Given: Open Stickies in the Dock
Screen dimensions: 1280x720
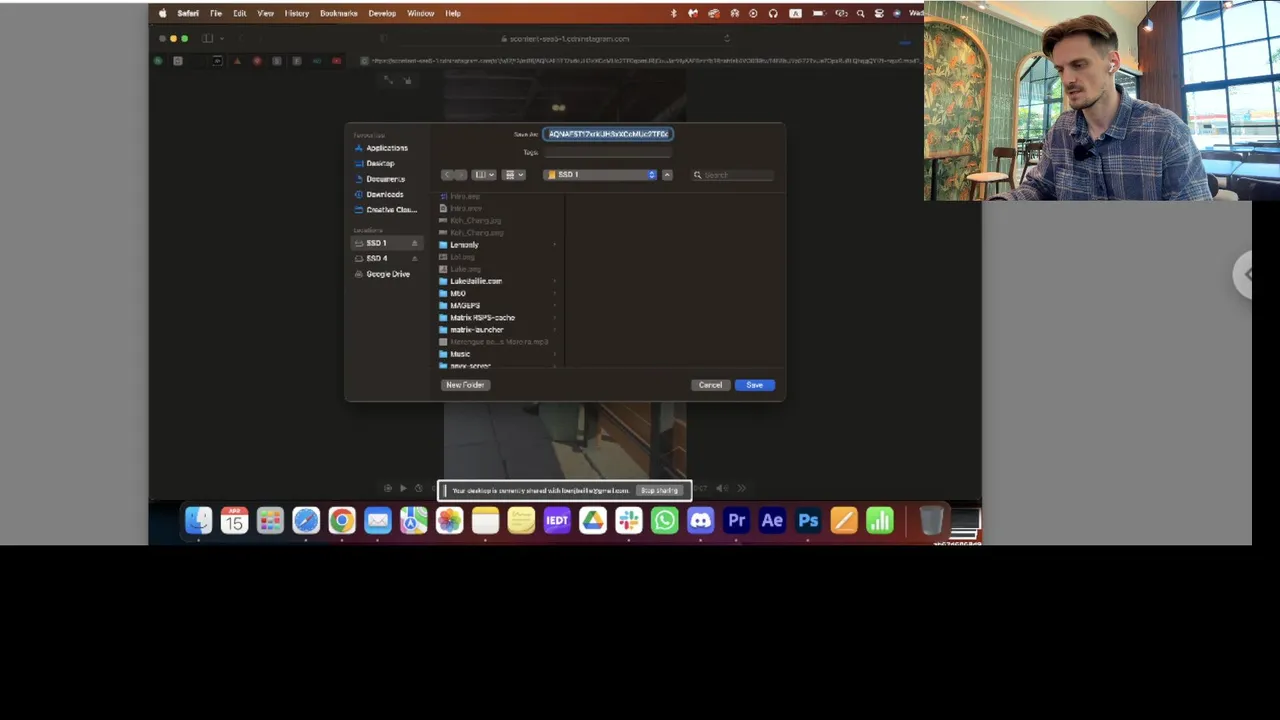Looking at the screenshot, I should [x=521, y=520].
